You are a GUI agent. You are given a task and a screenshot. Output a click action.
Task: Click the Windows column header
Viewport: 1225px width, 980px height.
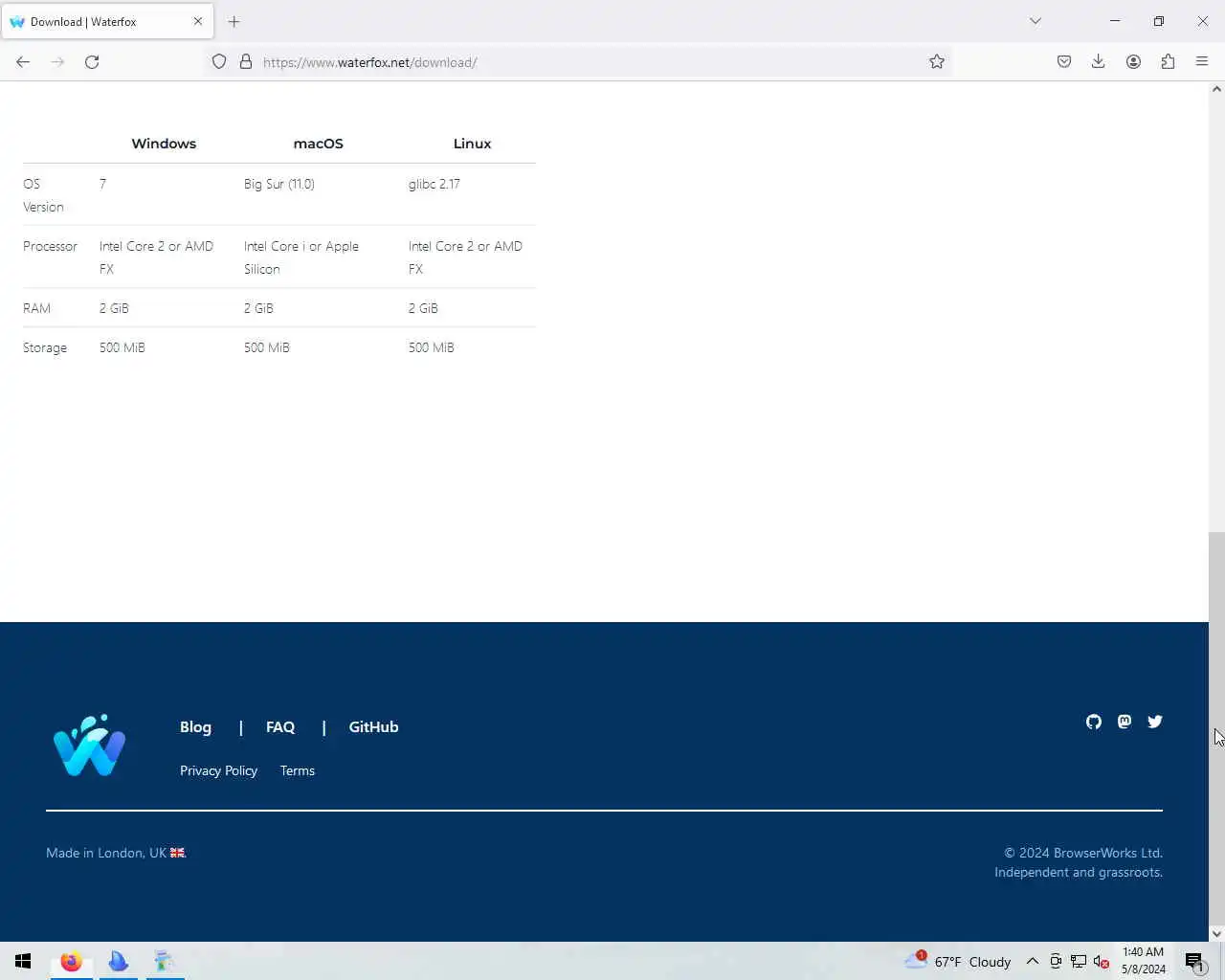(x=164, y=144)
